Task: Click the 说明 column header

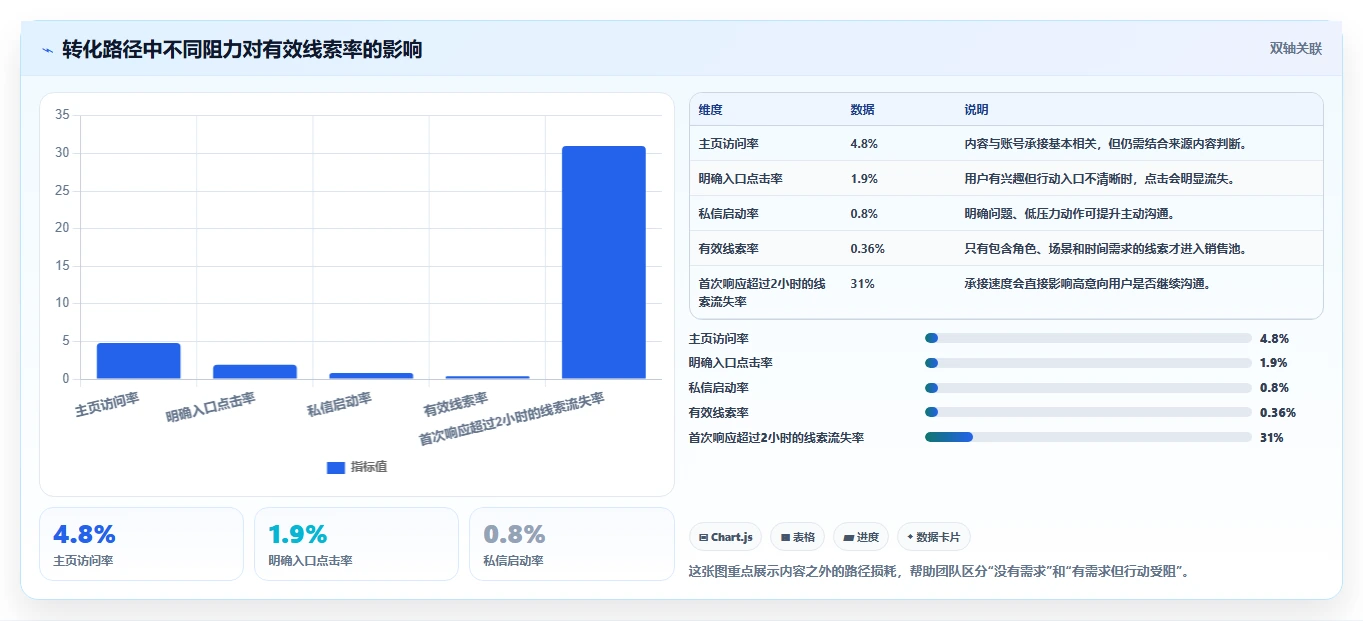Action: (976, 110)
